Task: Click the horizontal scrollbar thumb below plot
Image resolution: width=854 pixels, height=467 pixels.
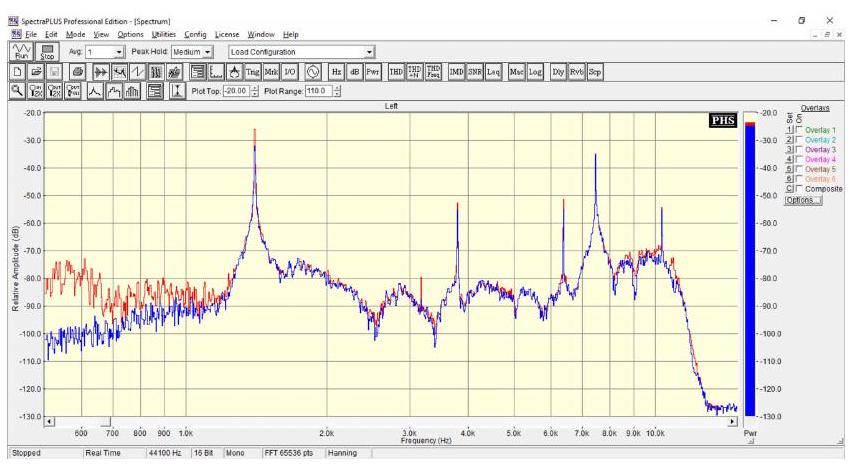Action: tap(106, 421)
